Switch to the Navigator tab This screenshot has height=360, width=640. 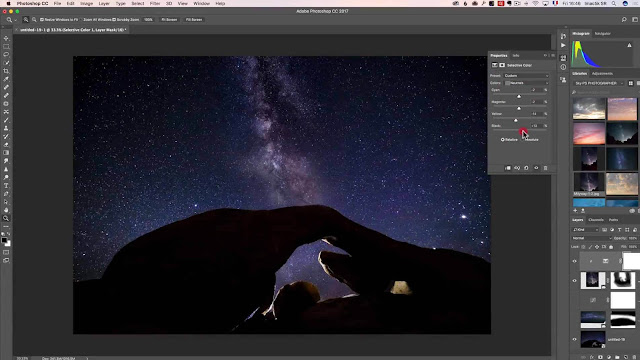(x=602, y=33)
